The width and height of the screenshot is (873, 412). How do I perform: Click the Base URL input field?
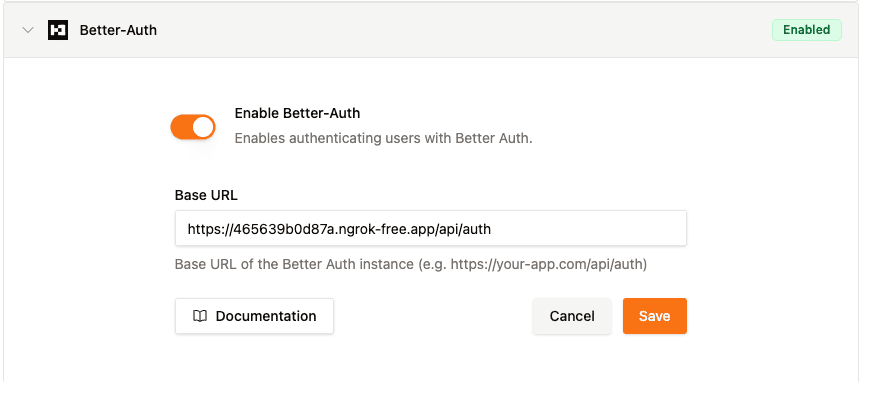pyautogui.click(x=430, y=228)
